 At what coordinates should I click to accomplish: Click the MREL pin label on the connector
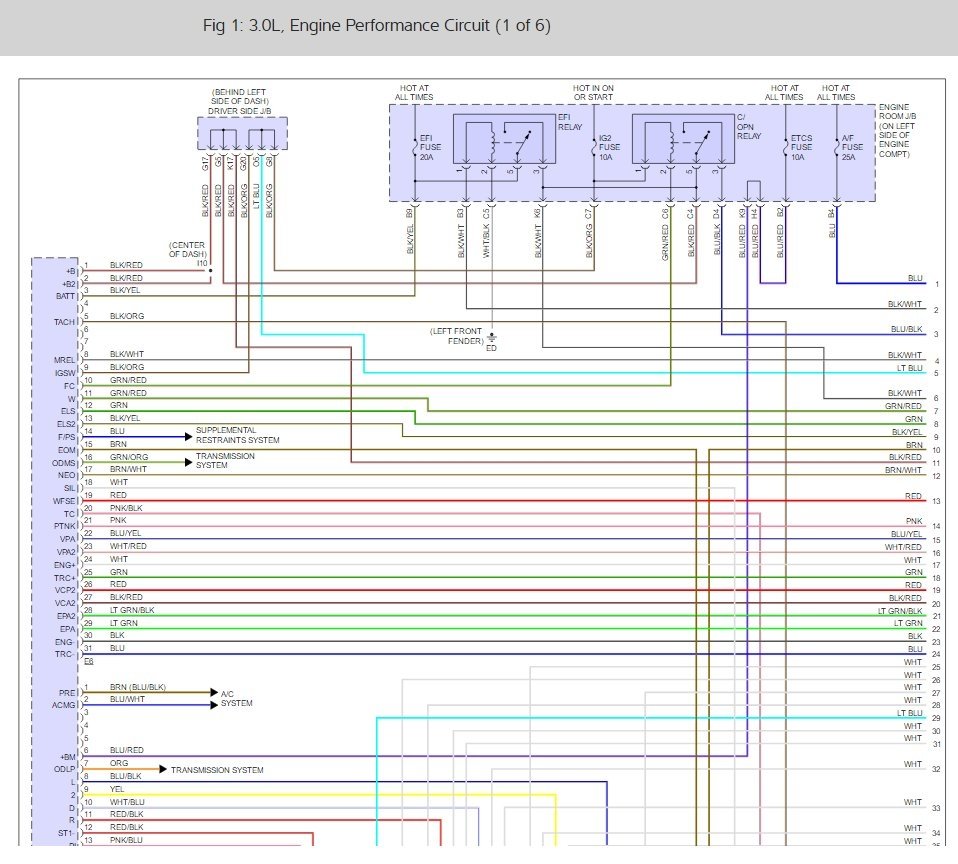click(x=66, y=359)
